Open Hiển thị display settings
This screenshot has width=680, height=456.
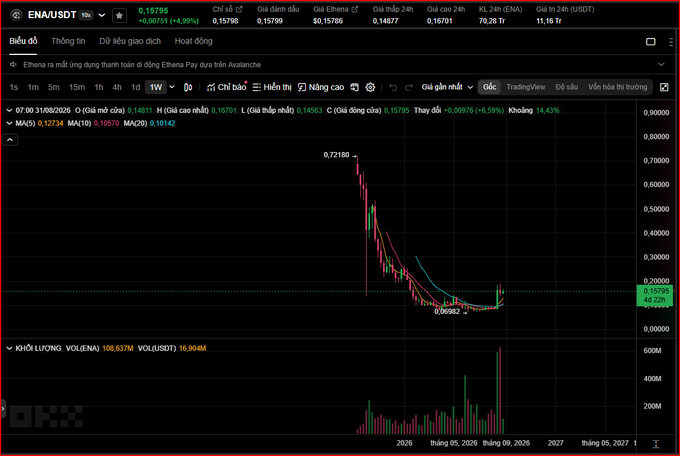(x=272, y=87)
